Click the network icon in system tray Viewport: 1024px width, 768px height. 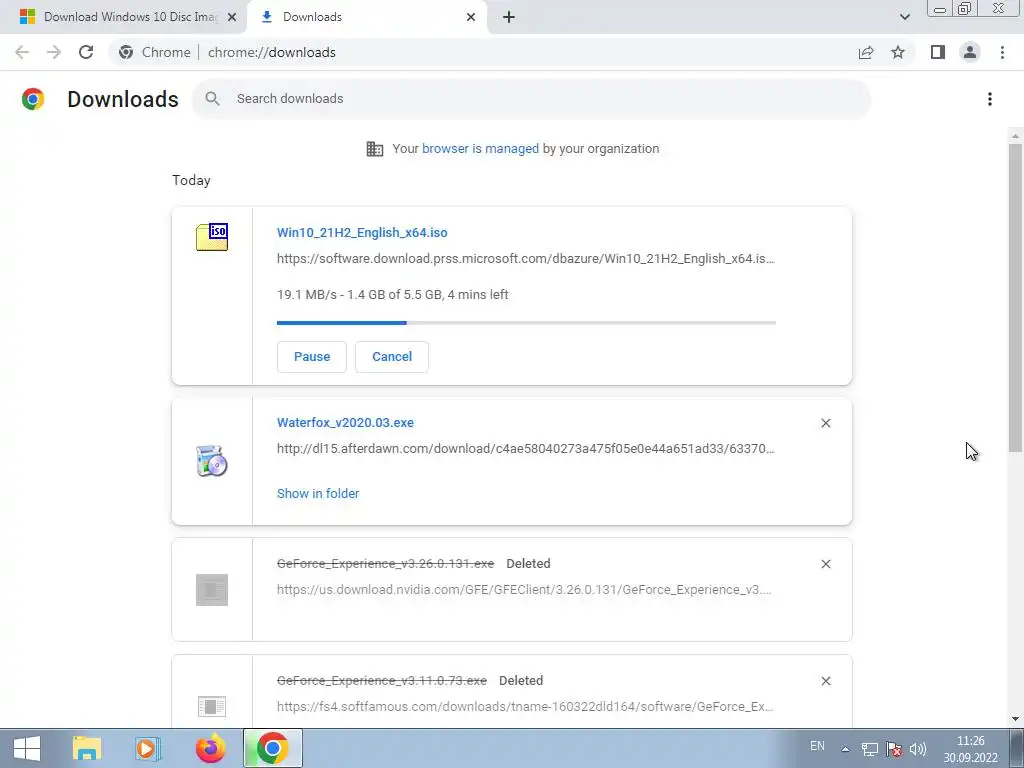[869, 749]
